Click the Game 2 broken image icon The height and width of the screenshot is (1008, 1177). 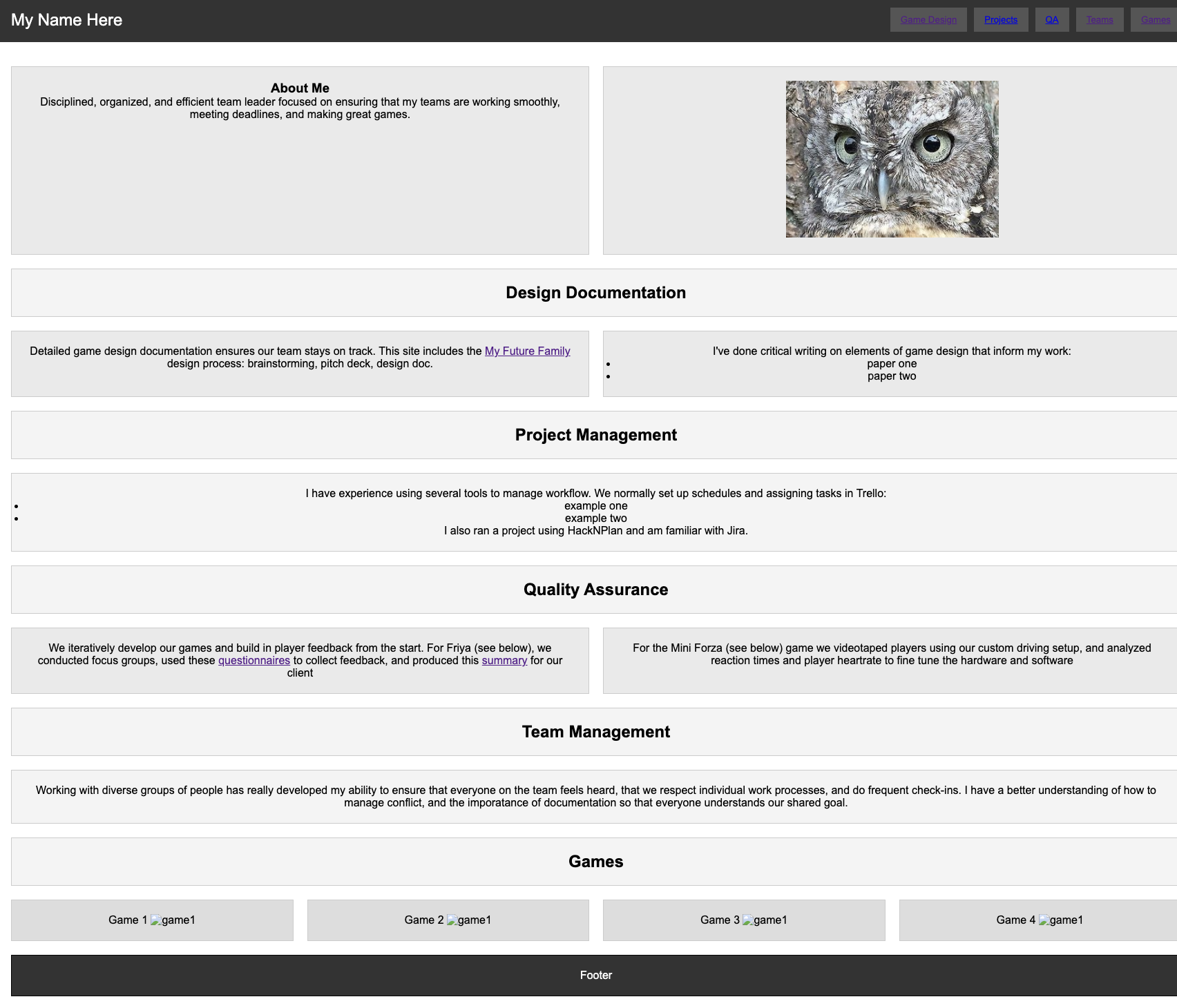[x=452, y=920]
